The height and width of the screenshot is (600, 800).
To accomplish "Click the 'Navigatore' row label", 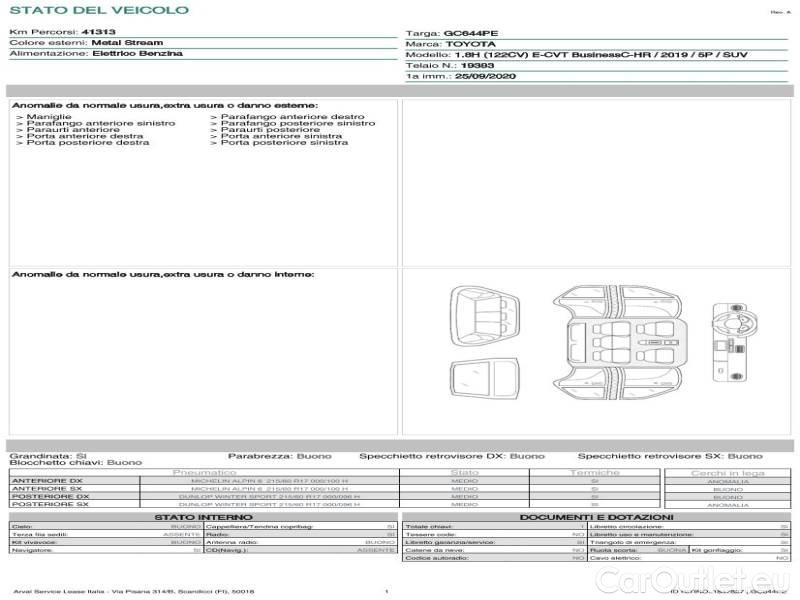I will [x=32, y=550].
